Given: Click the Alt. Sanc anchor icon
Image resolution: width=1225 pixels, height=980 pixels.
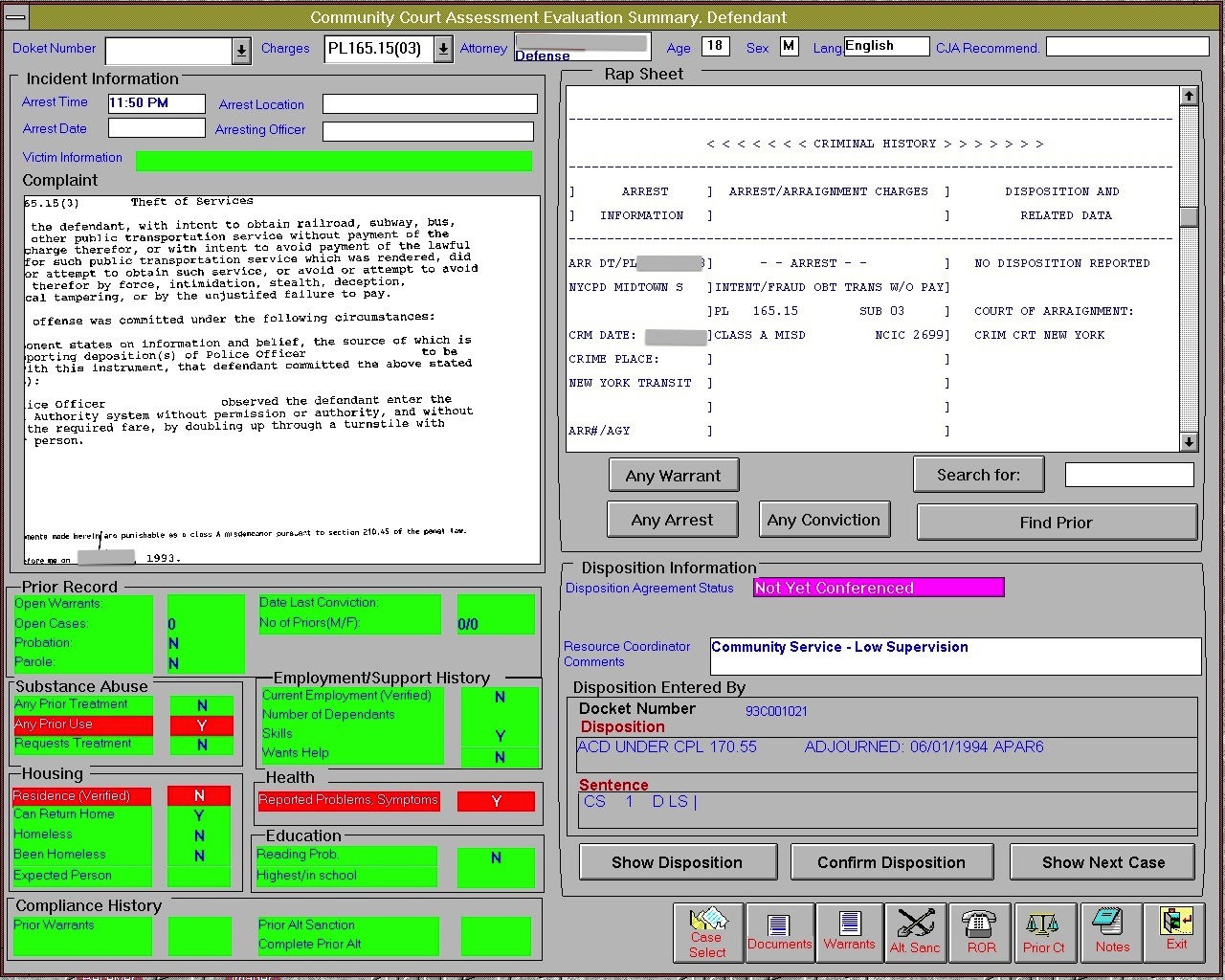Looking at the screenshot, I should click(915, 932).
